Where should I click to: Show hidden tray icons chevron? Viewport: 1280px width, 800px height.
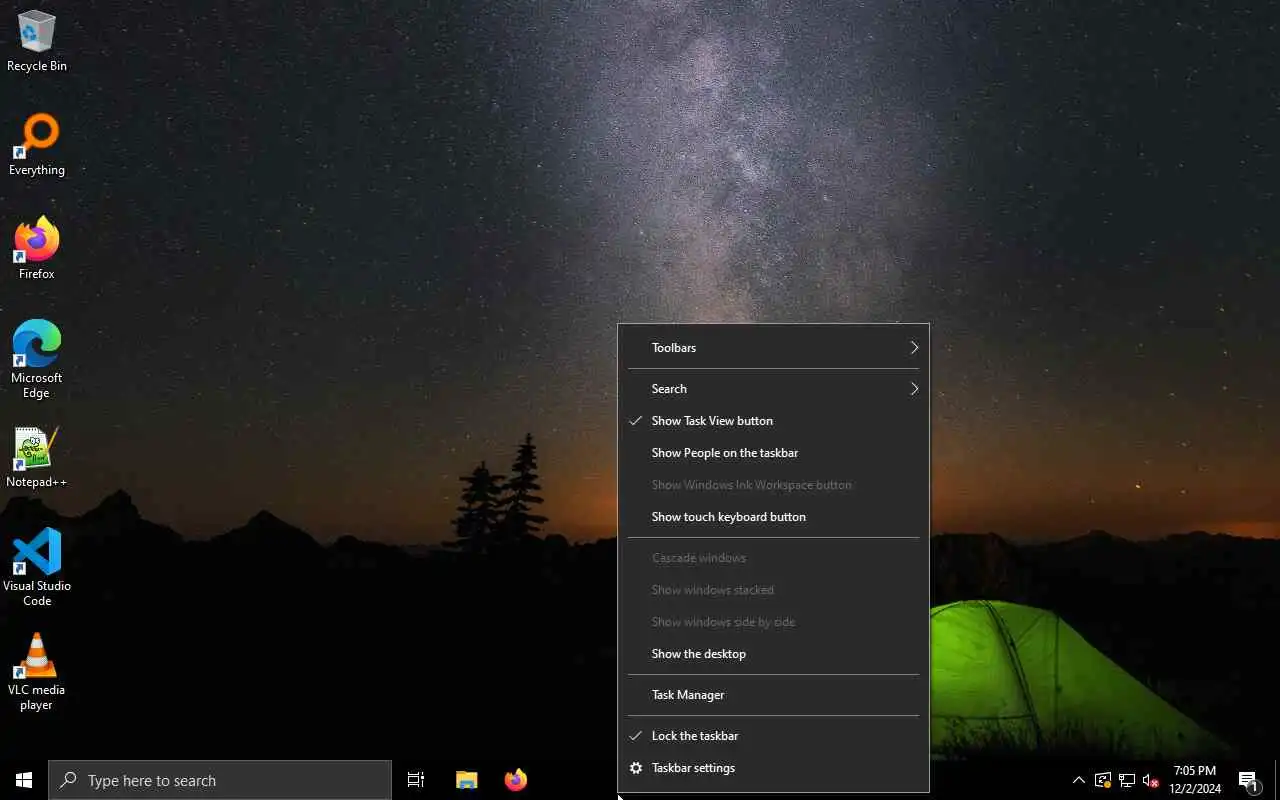1078,780
